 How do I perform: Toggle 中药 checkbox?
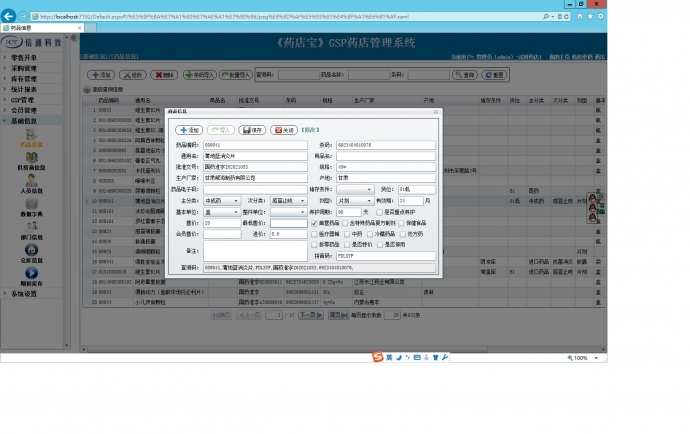(347, 234)
